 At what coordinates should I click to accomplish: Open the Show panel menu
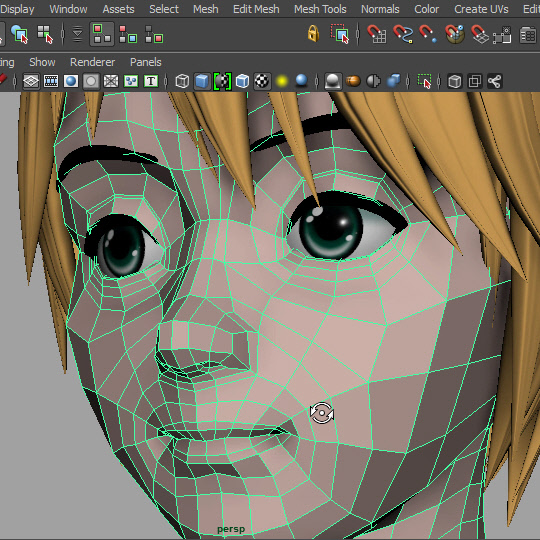pos(42,62)
